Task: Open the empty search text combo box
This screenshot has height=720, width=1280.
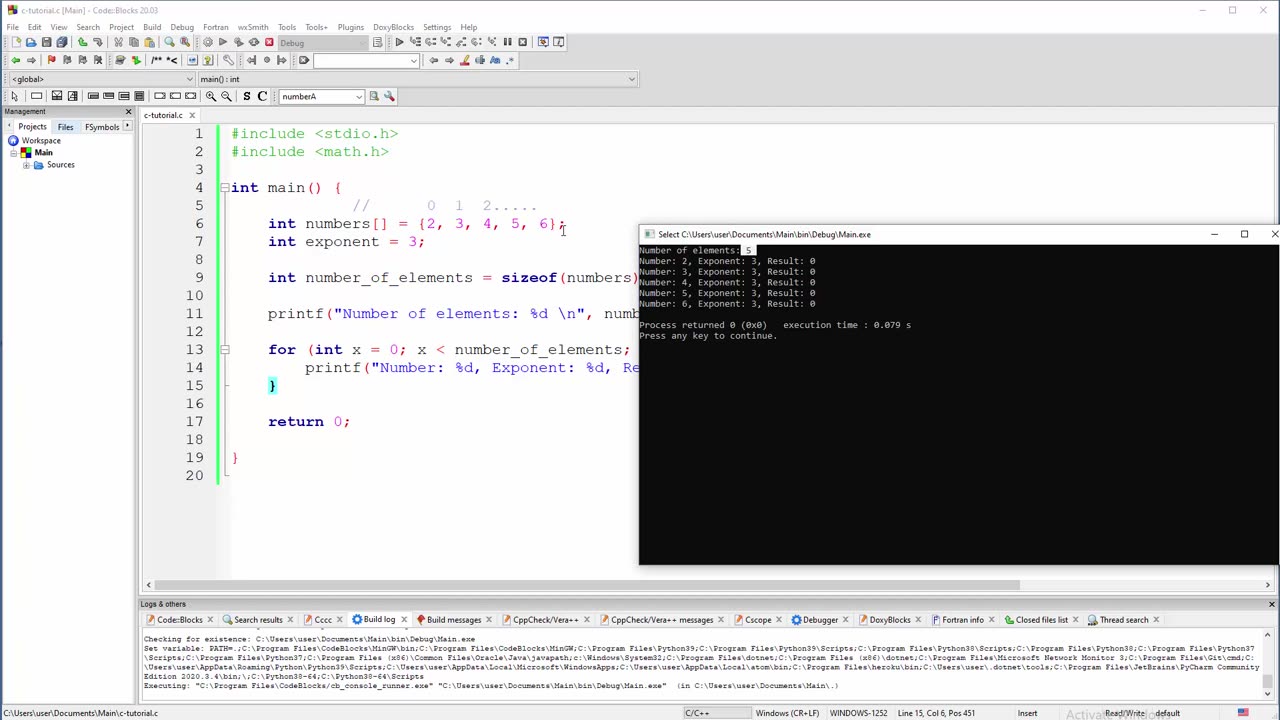Action: click(366, 60)
